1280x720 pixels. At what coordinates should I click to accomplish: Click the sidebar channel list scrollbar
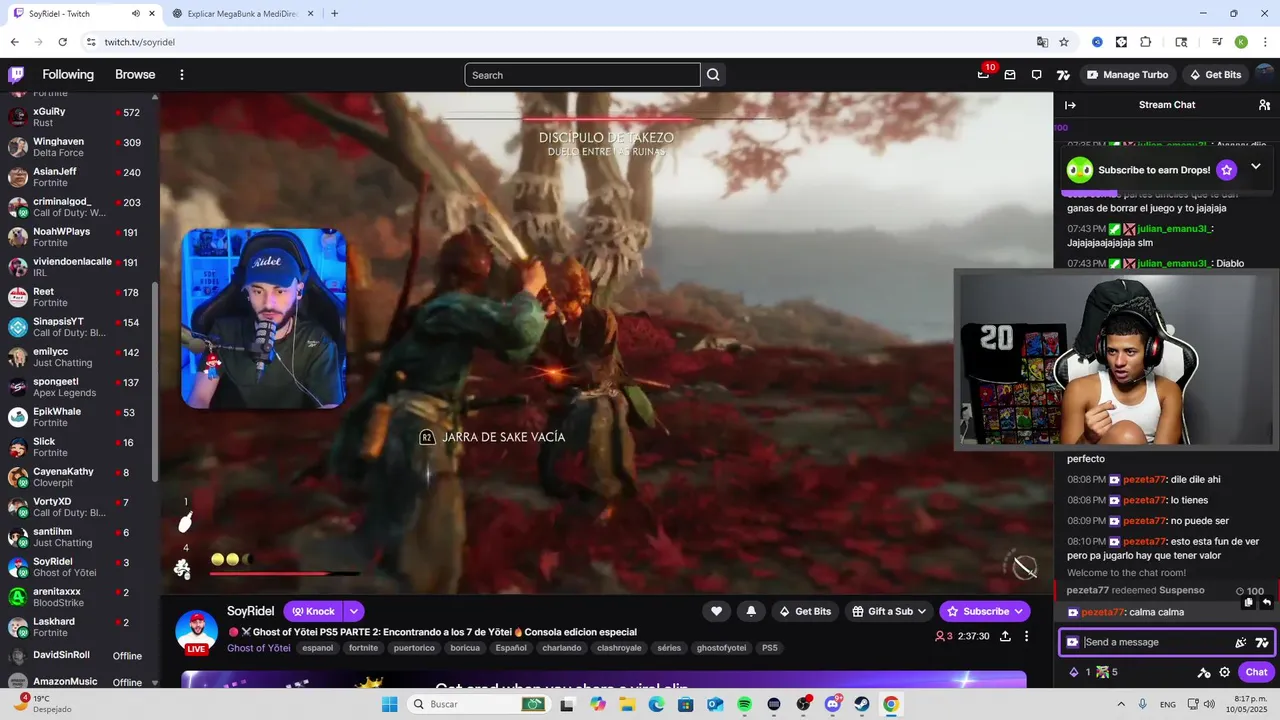click(x=154, y=380)
